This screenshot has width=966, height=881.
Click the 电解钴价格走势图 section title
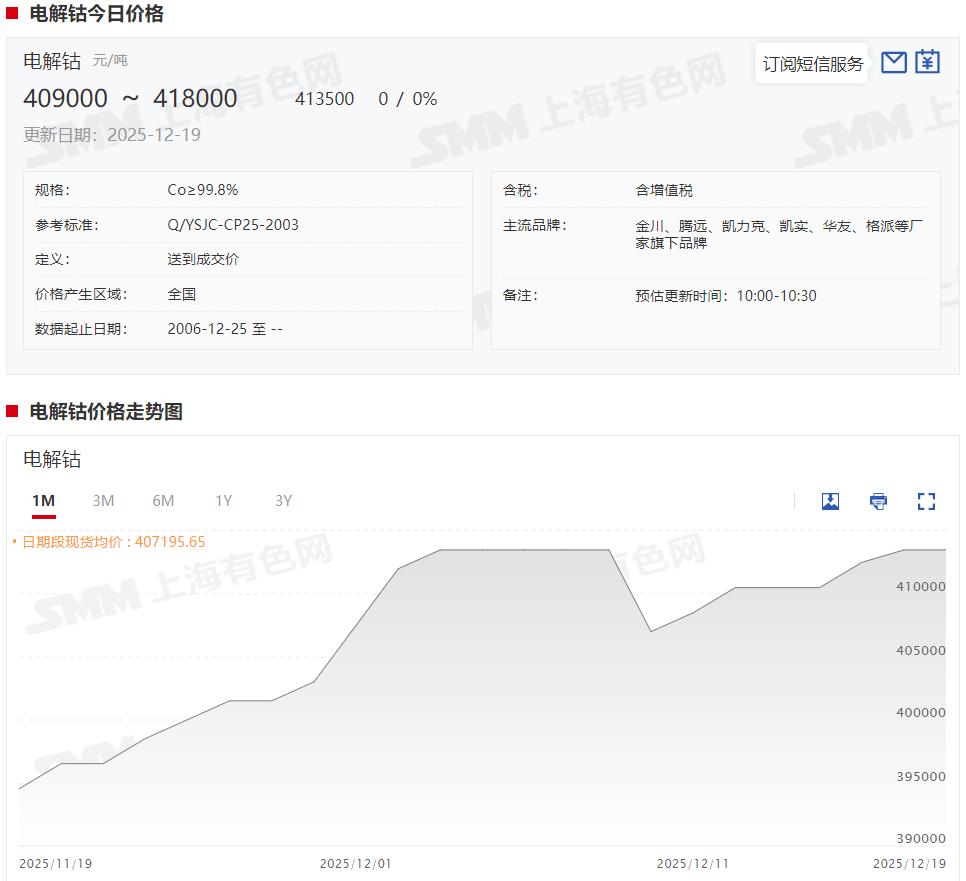point(106,412)
